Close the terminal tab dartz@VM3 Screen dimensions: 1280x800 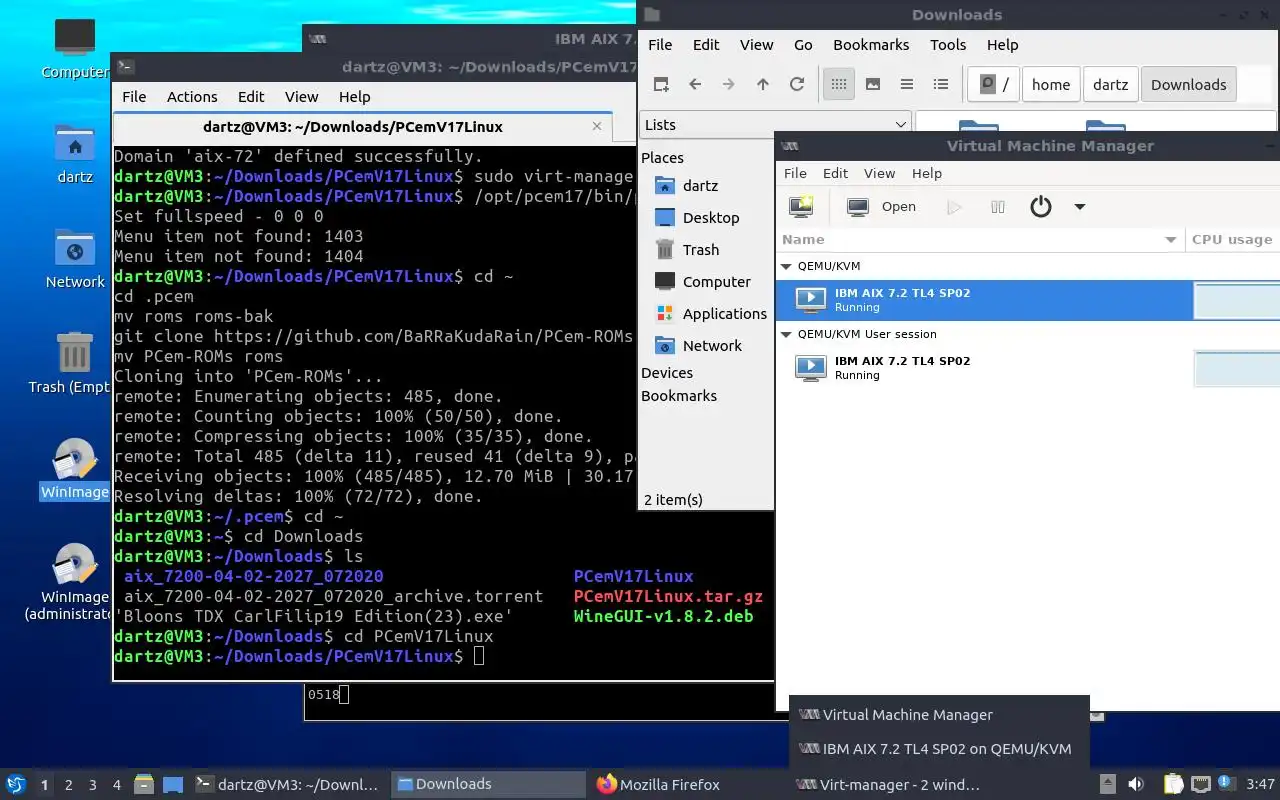(597, 127)
